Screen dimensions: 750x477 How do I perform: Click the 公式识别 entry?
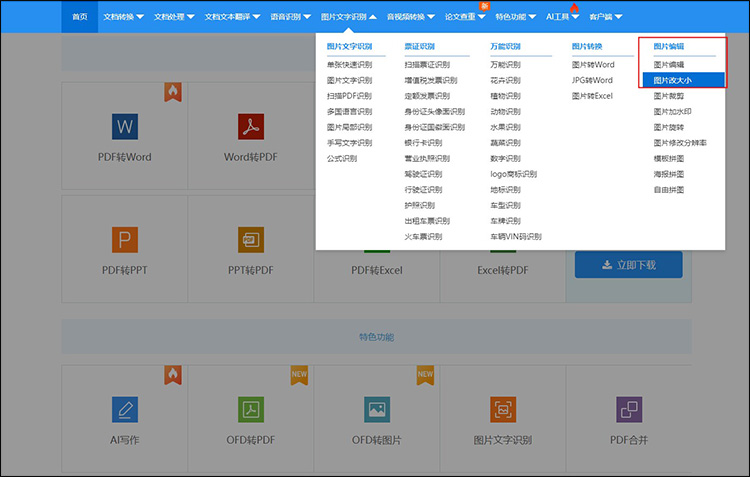pos(342,158)
